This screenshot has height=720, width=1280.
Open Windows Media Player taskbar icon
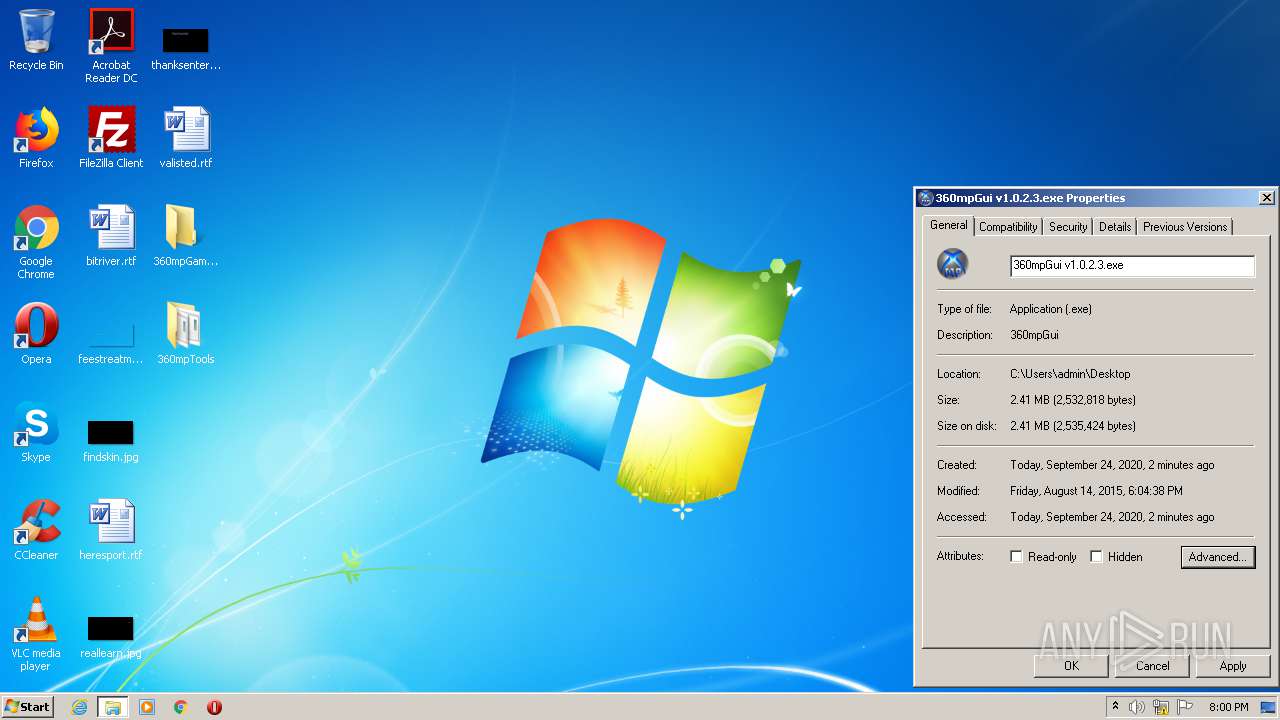(147, 707)
